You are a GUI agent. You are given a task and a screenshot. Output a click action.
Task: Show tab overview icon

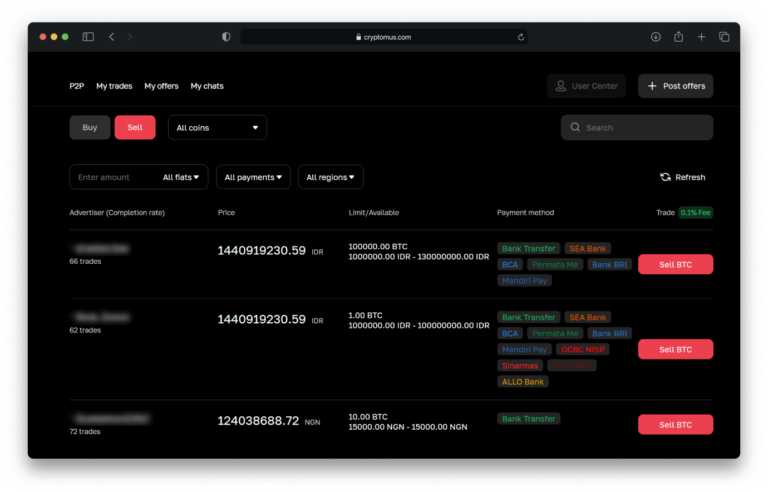tap(724, 37)
